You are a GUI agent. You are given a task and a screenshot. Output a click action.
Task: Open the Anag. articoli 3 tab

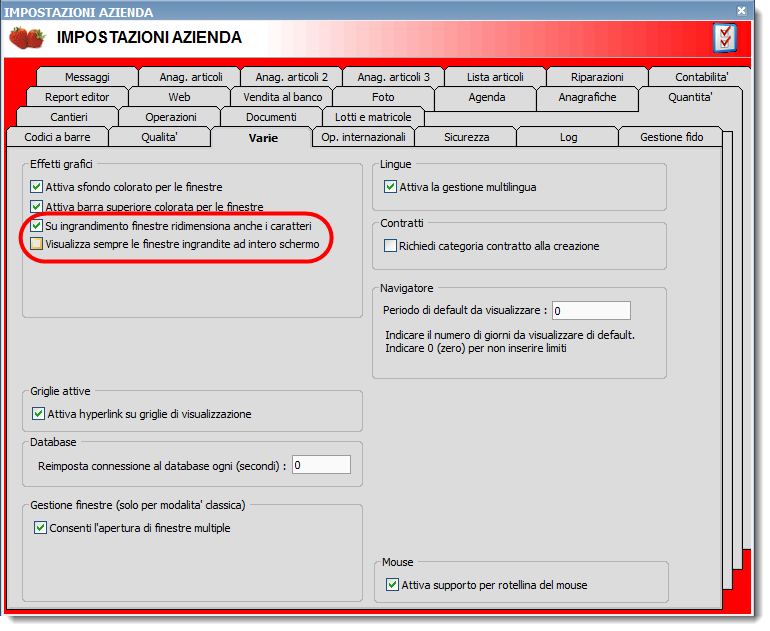pos(393,77)
